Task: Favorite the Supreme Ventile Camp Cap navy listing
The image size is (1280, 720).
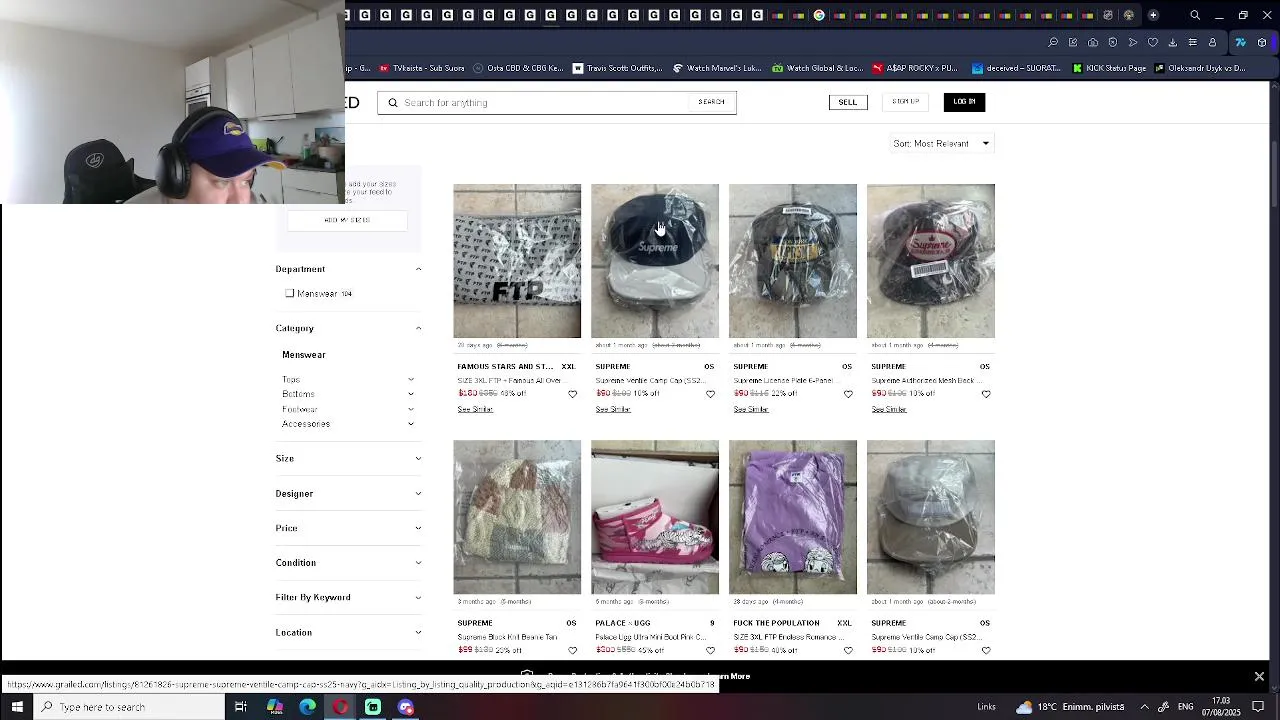Action: click(711, 394)
